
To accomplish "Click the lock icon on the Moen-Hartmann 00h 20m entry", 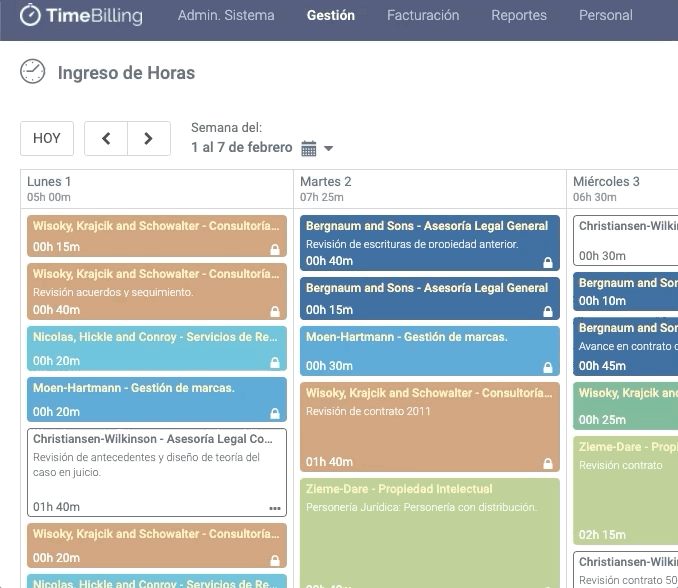I will pos(275,413).
